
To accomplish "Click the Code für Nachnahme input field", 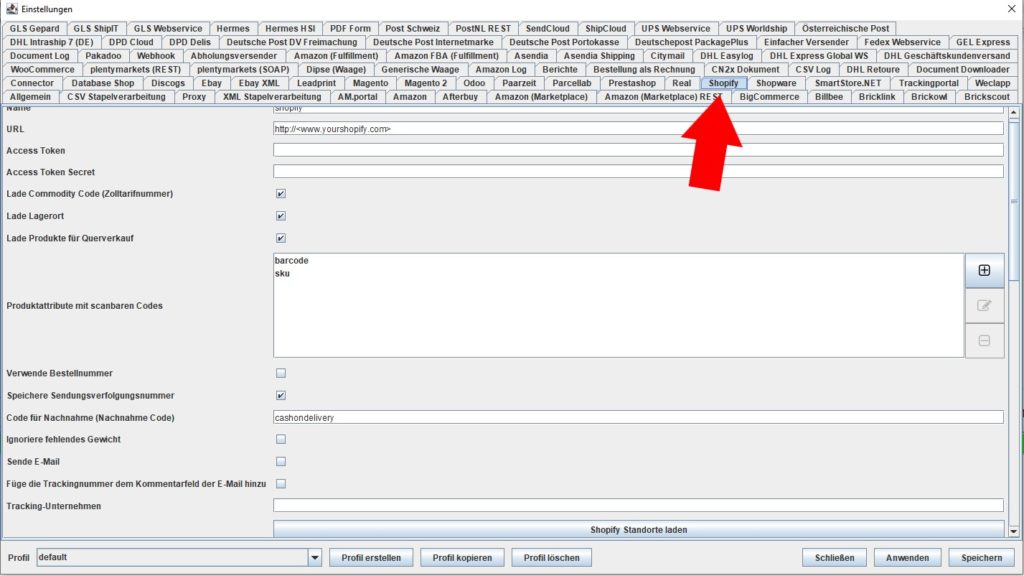I will pos(638,417).
